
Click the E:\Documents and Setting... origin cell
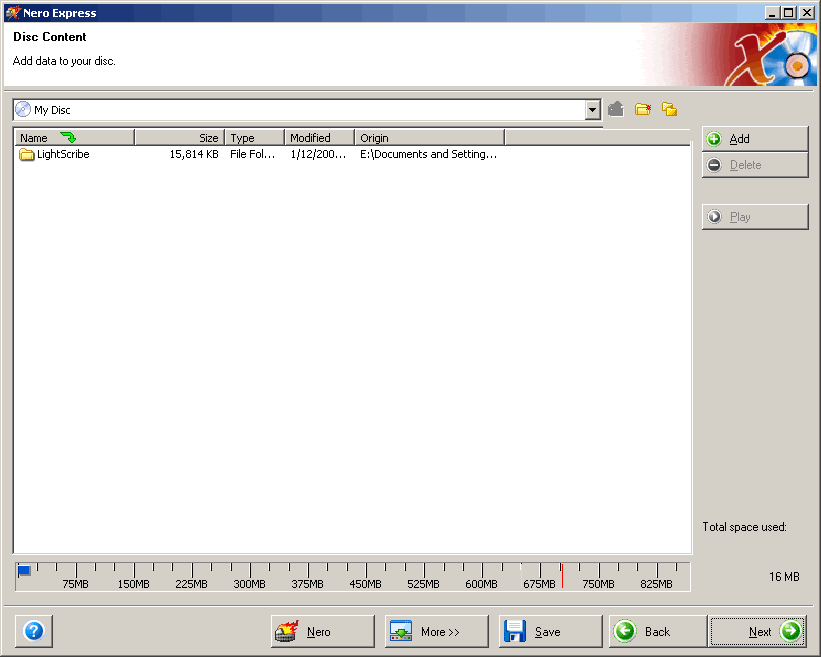click(428, 154)
